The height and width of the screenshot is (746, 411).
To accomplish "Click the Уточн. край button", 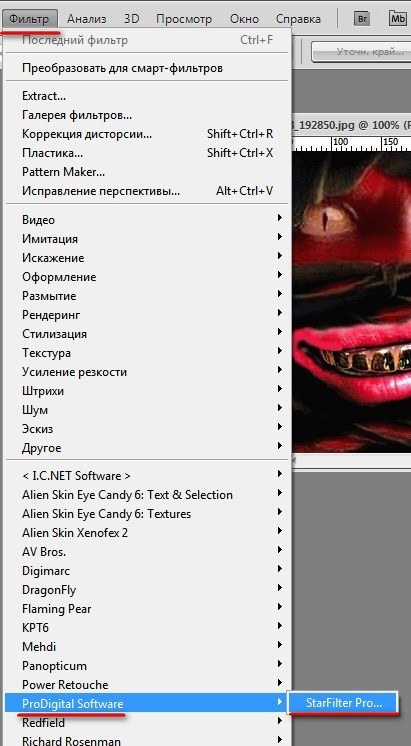I will (x=361, y=51).
